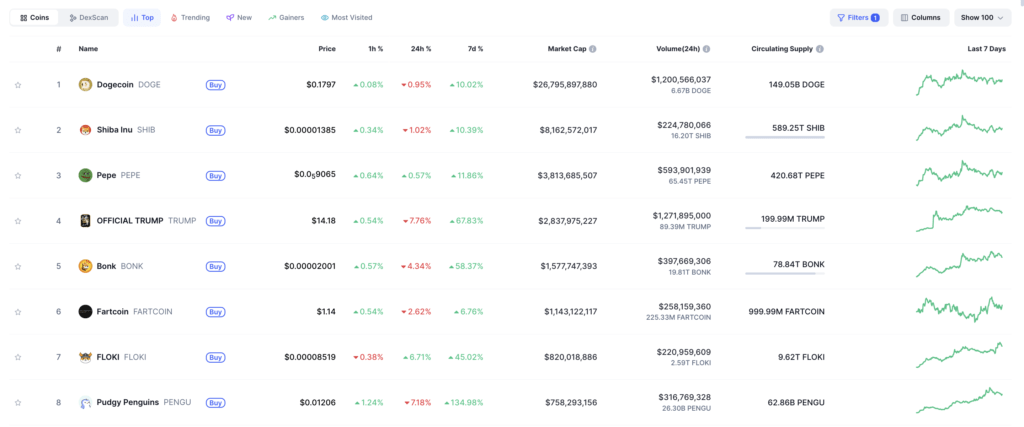Sort the table by rank # column
Viewport: 1024px width, 427px height.
tap(59, 49)
